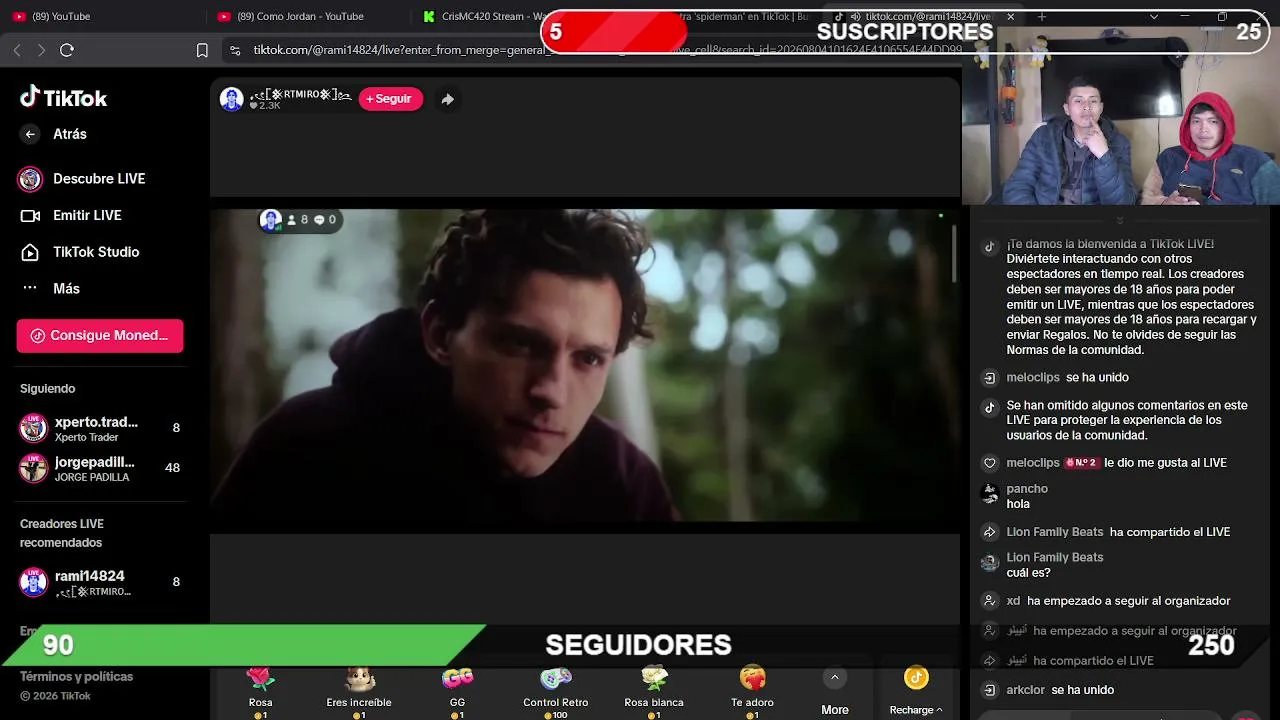Click the xd username in the chat
Image resolution: width=1280 pixels, height=720 pixels.
(1013, 601)
